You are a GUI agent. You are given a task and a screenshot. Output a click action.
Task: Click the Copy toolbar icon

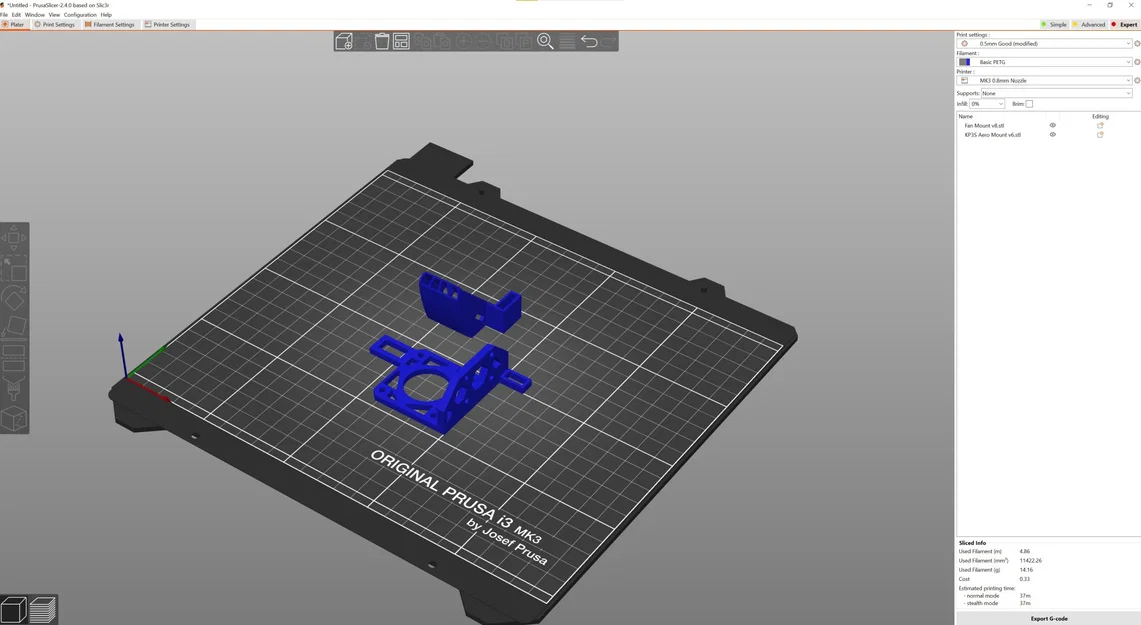423,41
